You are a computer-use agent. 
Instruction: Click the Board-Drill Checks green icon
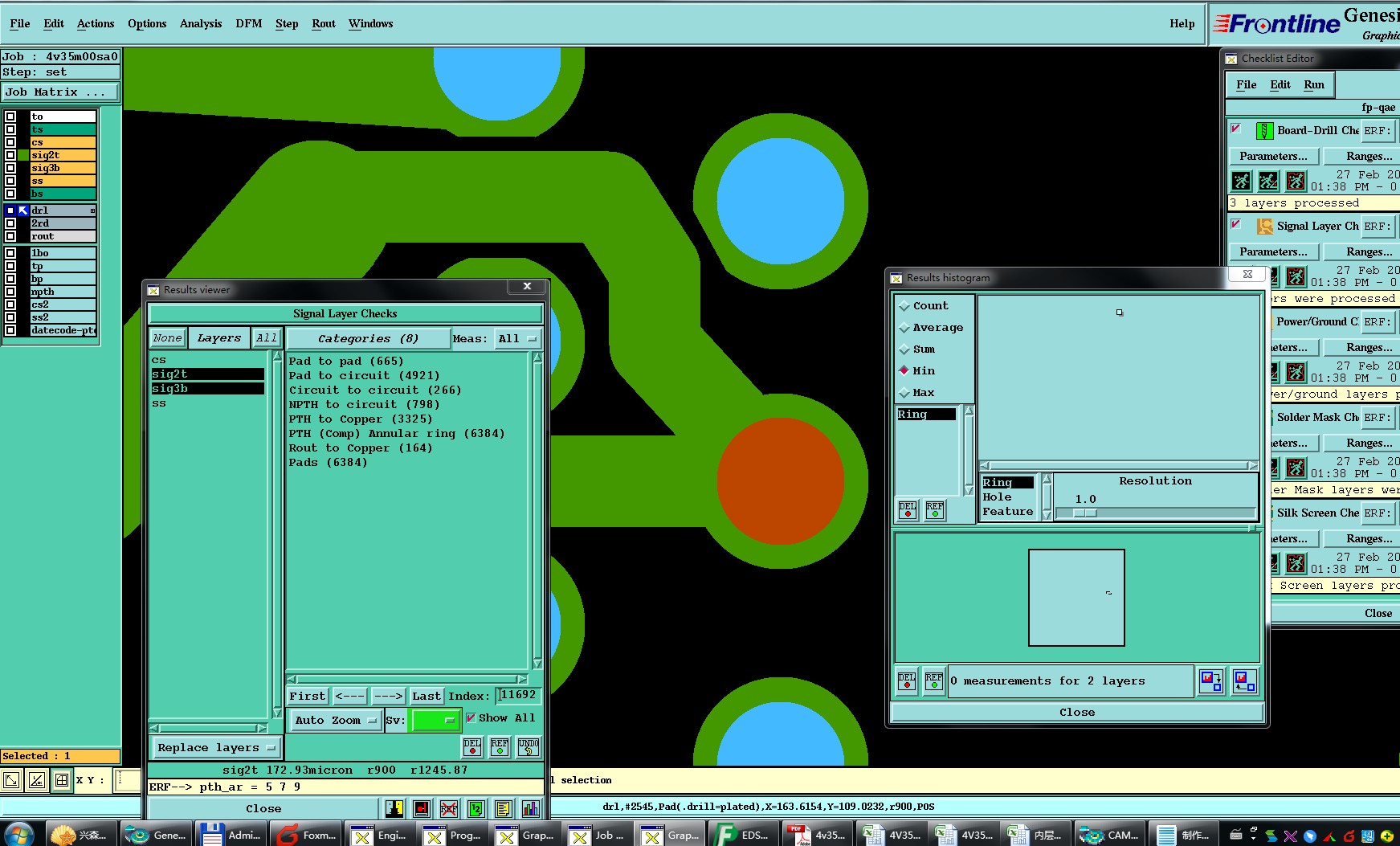pyautogui.click(x=1265, y=130)
